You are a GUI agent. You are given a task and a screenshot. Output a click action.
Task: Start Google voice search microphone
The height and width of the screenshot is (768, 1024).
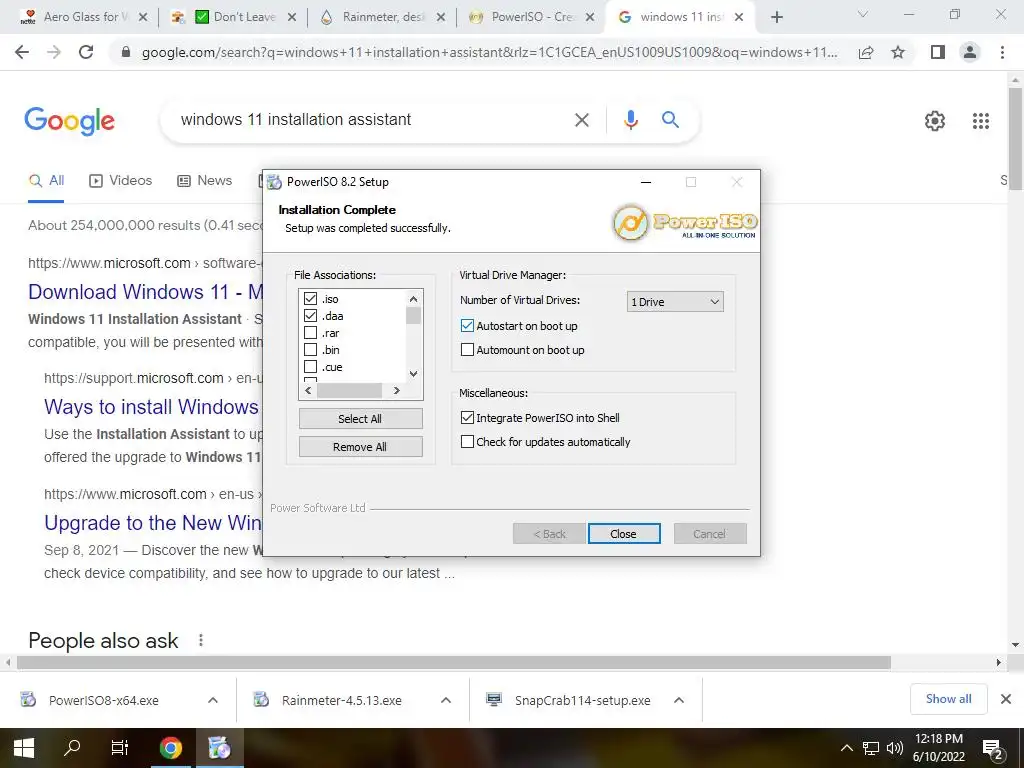pos(630,120)
